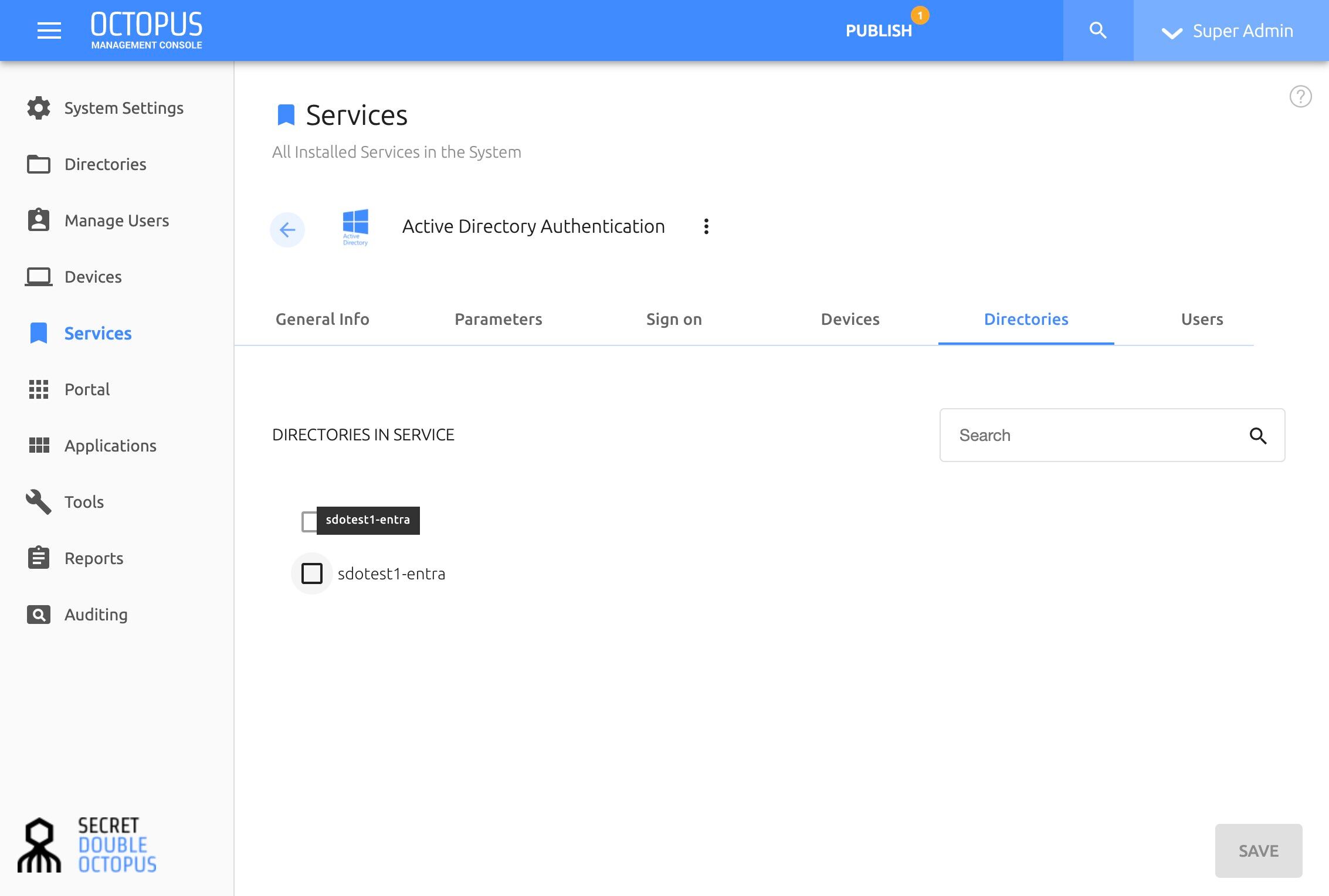Screen dimensions: 1329x896
Task: Click the Tools wrench icon
Action: (x=39, y=502)
